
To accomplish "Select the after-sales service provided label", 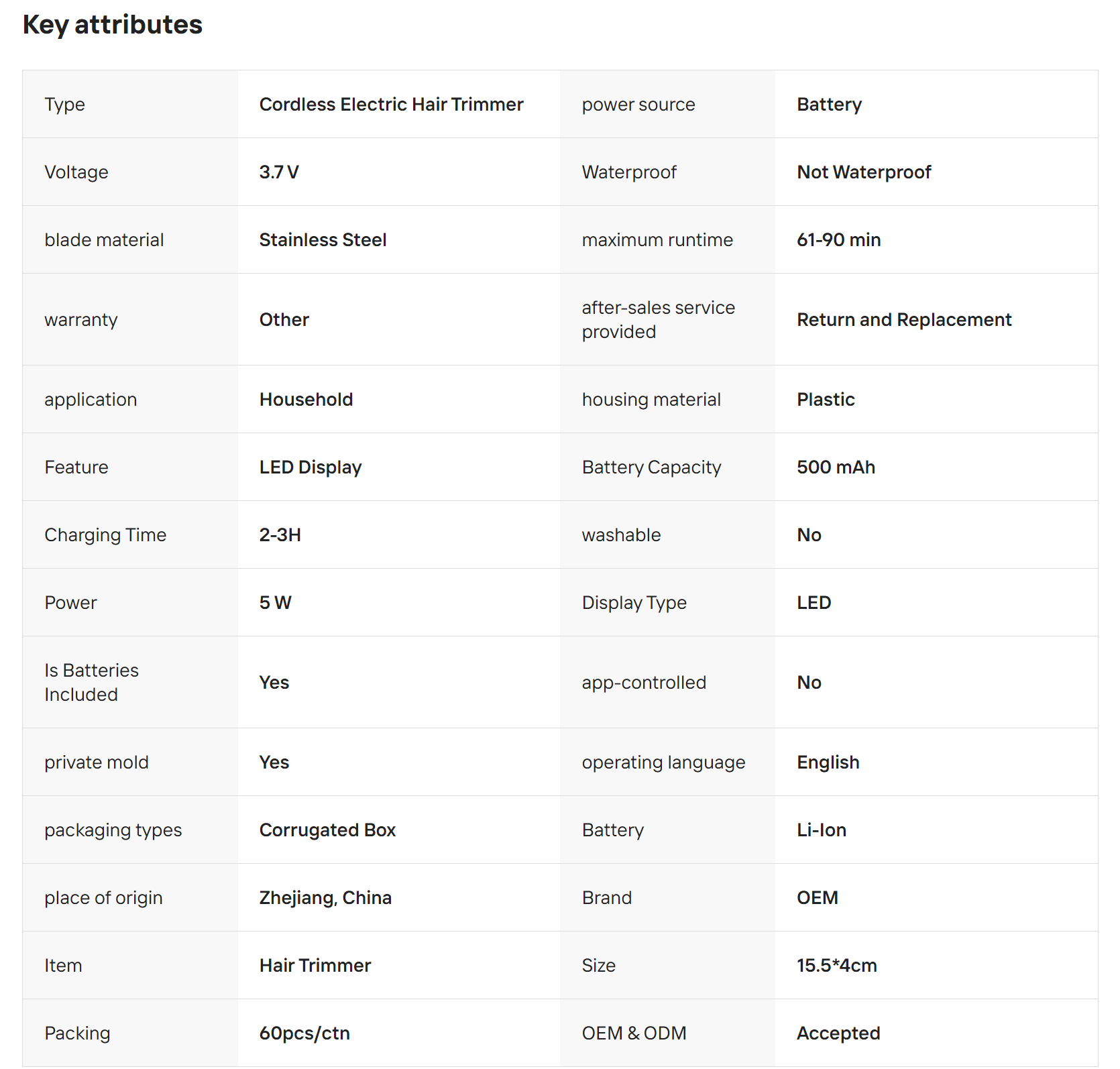I will pos(658,320).
